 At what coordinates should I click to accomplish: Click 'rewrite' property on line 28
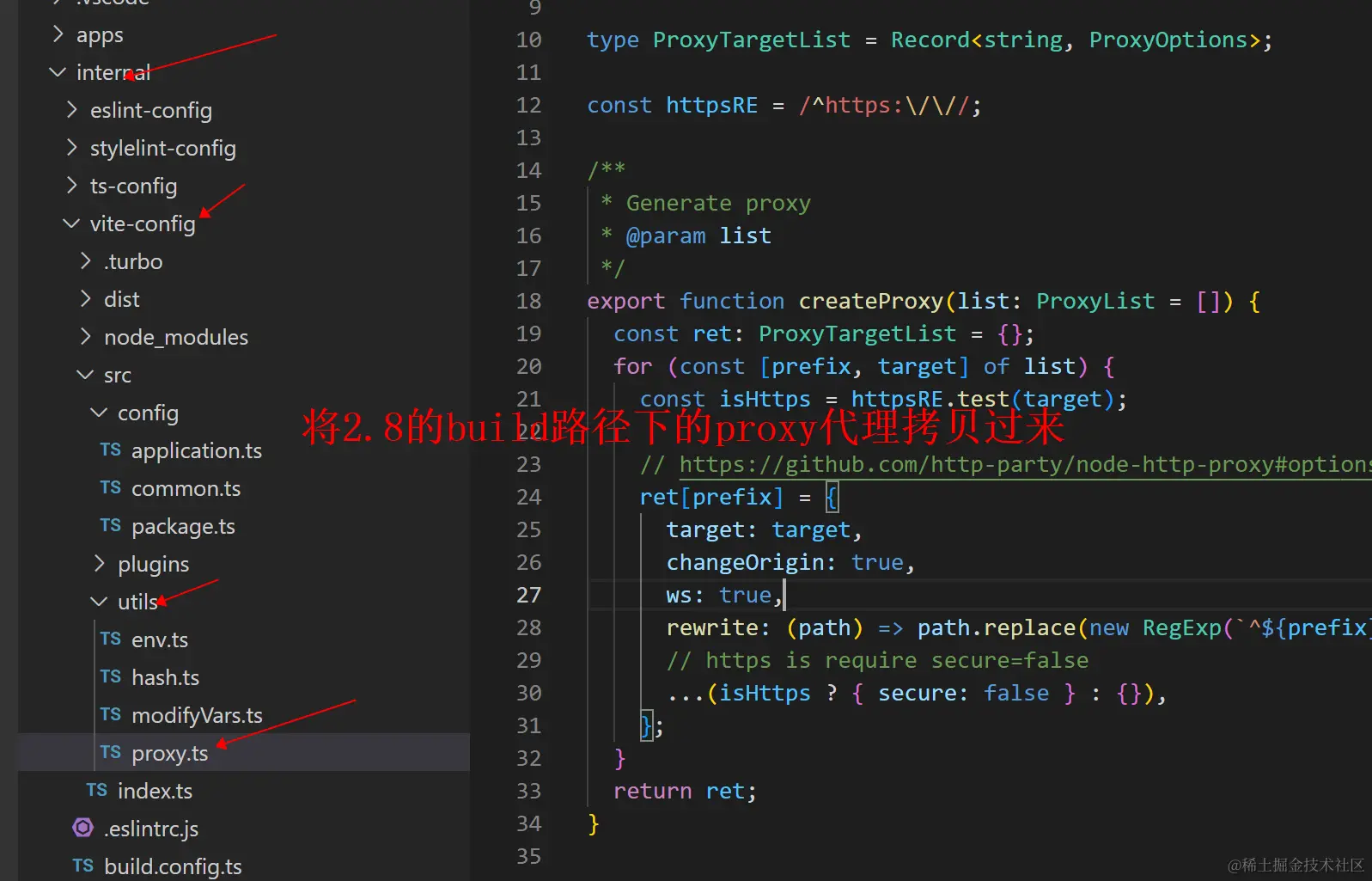[x=712, y=627]
